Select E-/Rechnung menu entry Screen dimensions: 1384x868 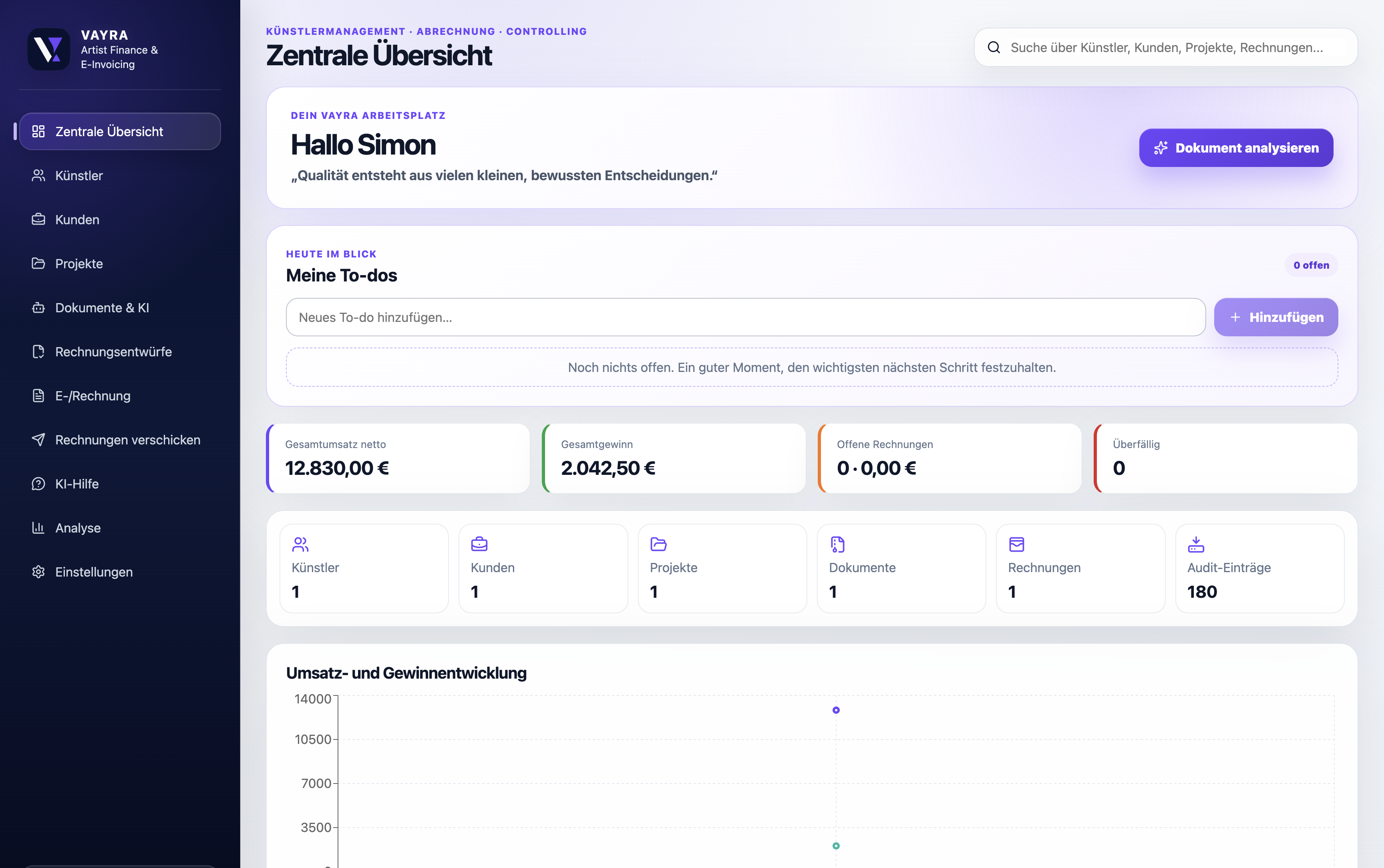[120, 396]
